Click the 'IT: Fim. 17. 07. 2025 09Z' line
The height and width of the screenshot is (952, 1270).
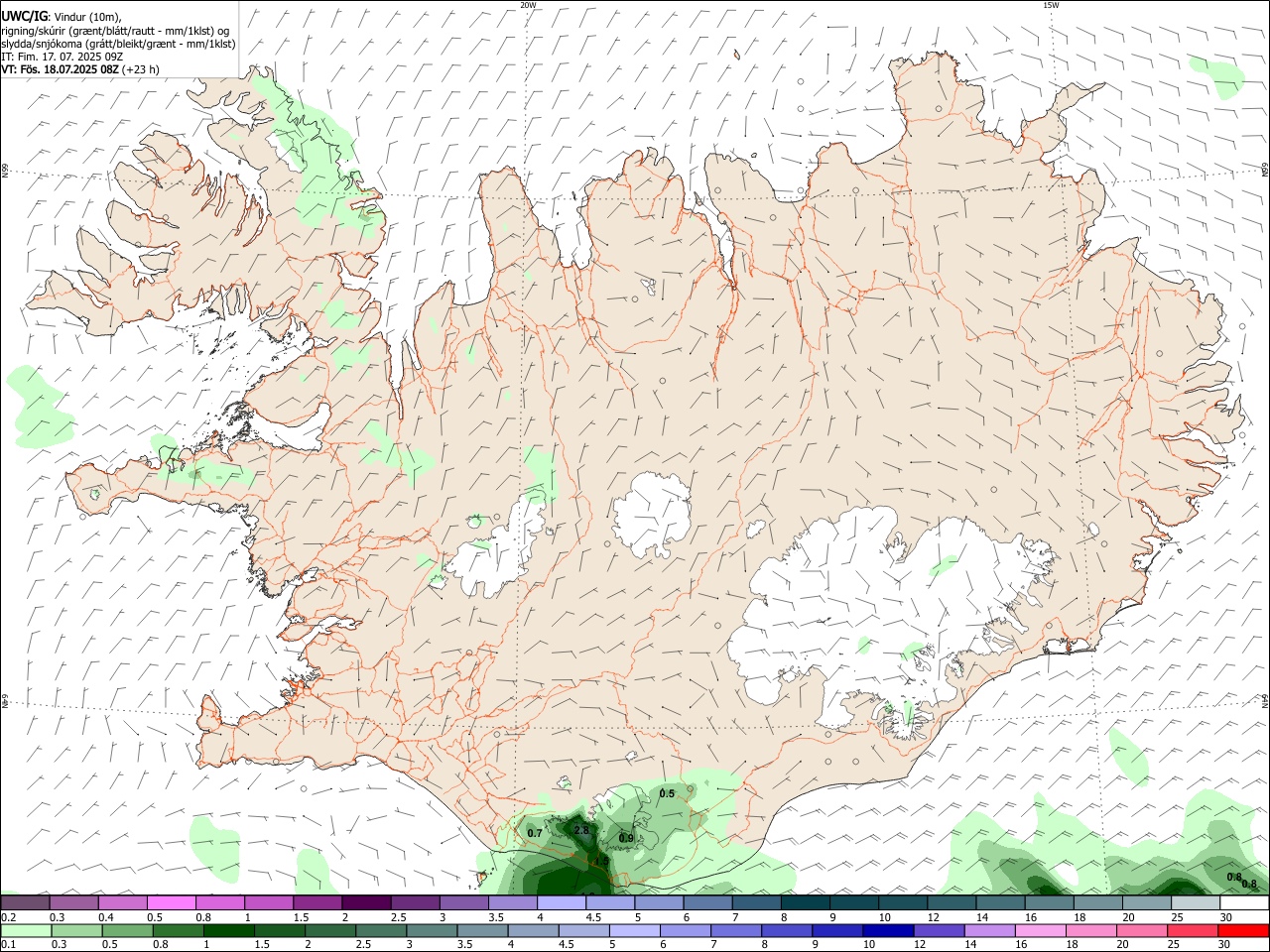click(62, 57)
